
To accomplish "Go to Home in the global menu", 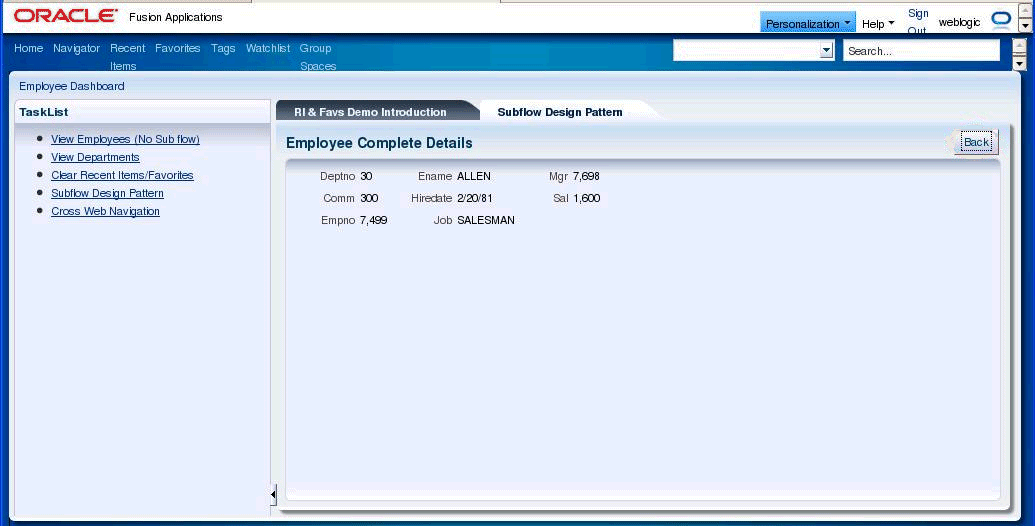I will click(x=28, y=48).
